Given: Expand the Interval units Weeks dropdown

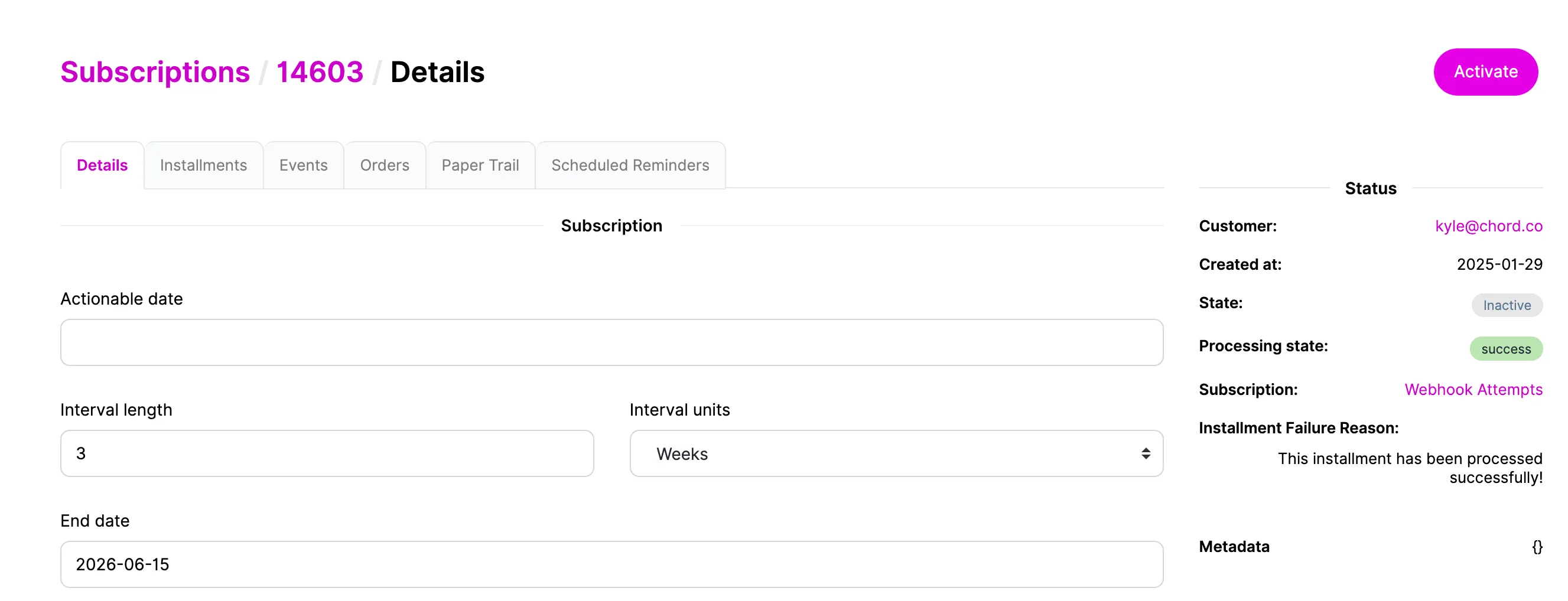Looking at the screenshot, I should pos(896,453).
